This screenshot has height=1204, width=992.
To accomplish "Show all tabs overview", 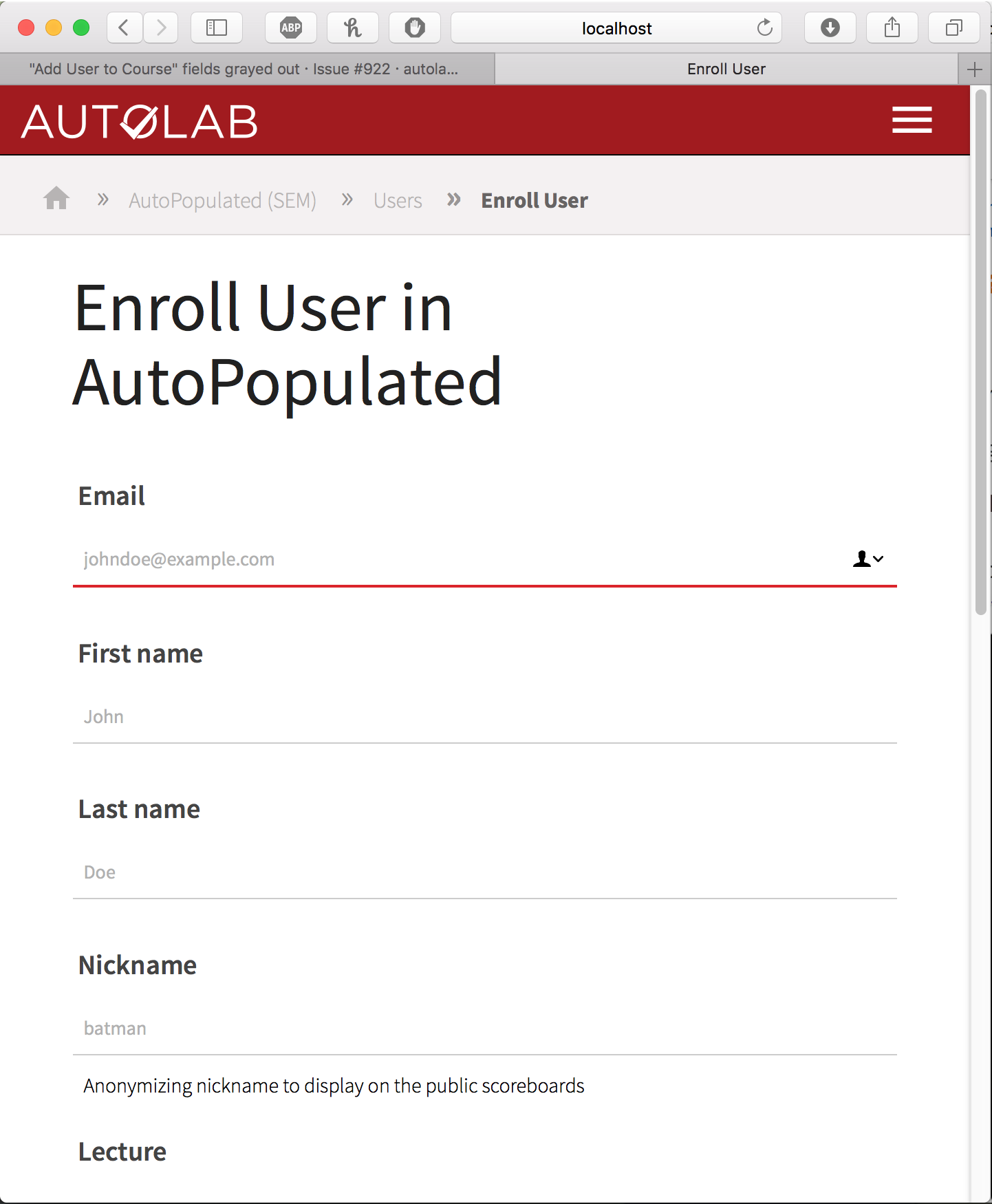I will coord(953,28).
